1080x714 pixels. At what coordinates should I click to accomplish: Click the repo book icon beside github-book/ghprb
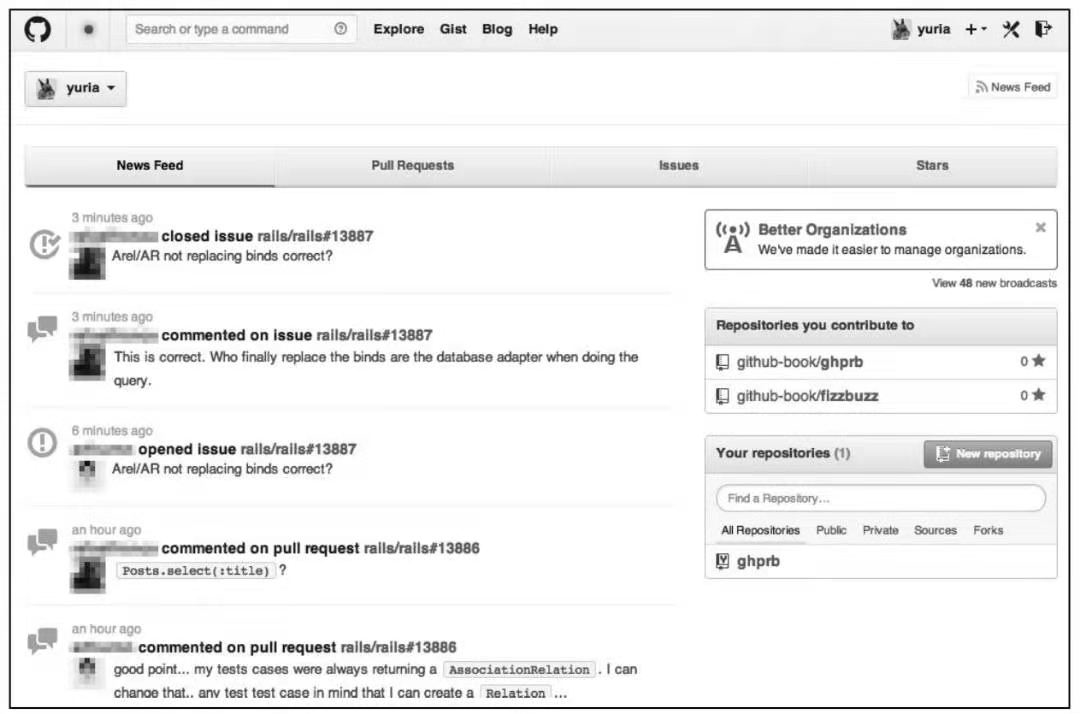(x=723, y=361)
